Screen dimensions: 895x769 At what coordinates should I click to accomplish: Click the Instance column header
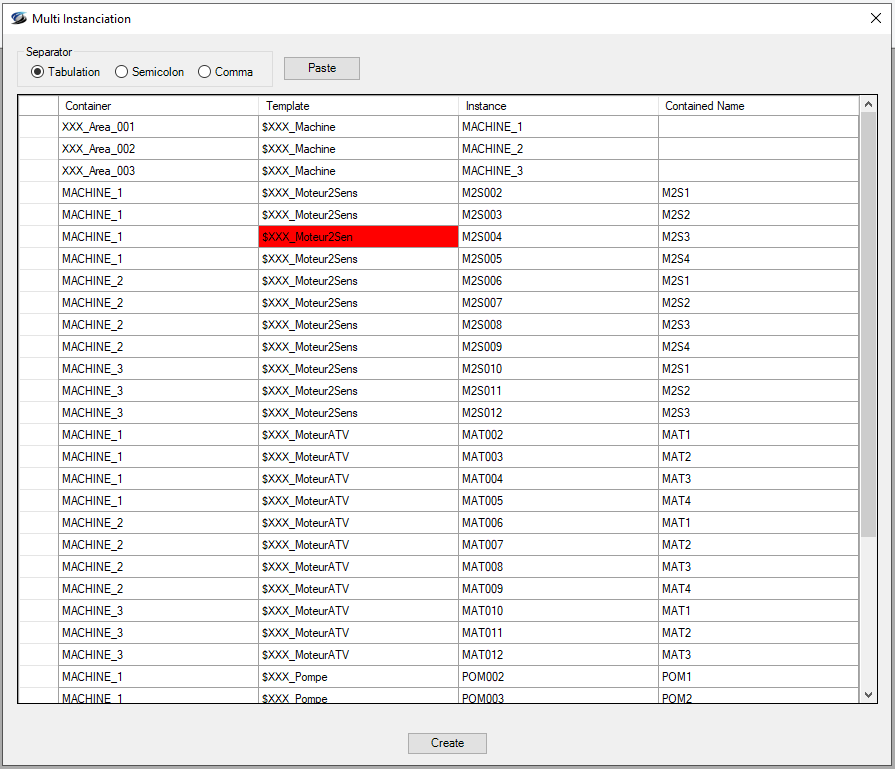tap(558, 106)
